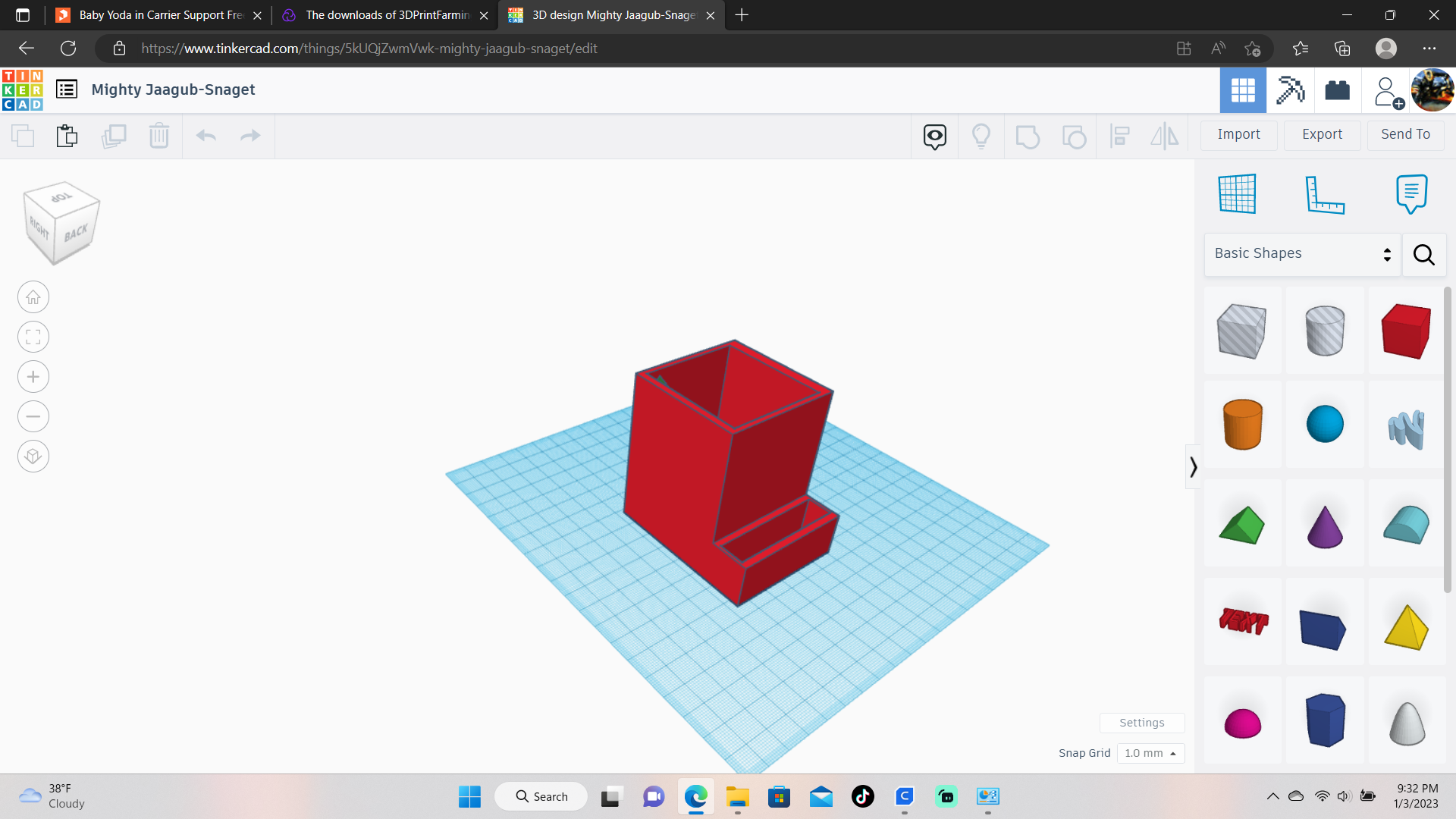Click the browser address bar
The height and width of the screenshot is (819, 1456).
click(x=645, y=49)
